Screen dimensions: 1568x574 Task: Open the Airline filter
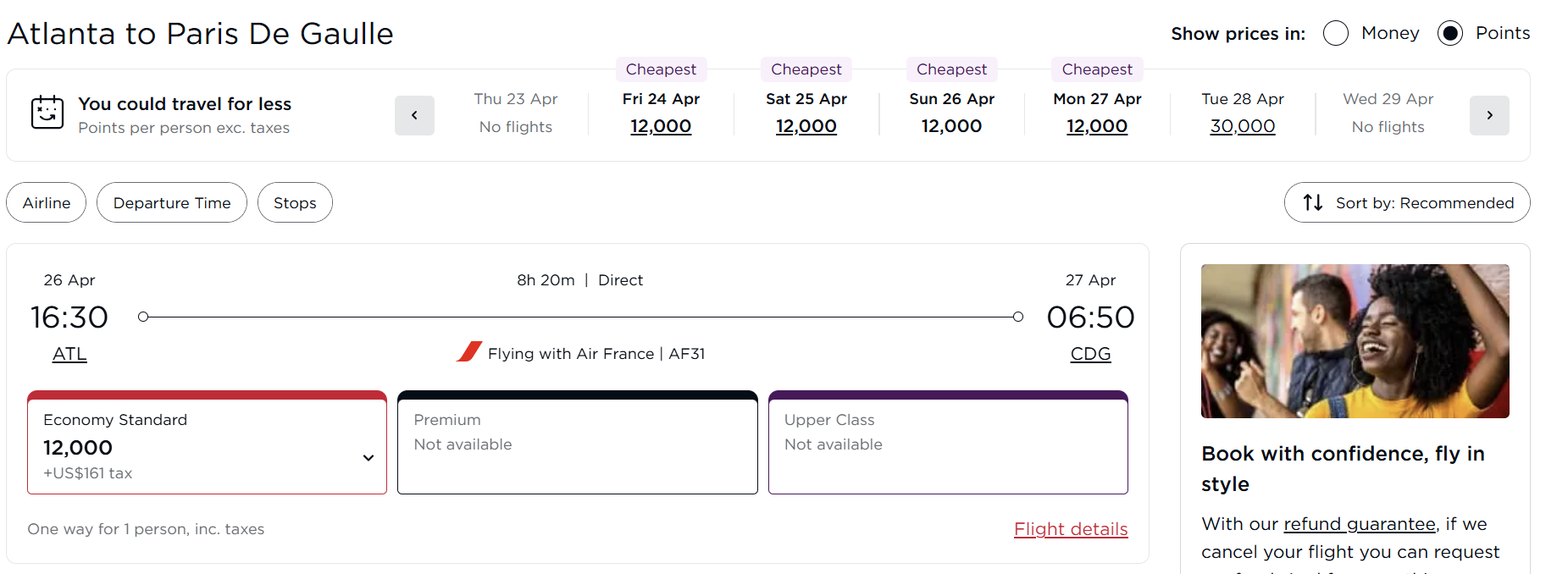pos(47,203)
